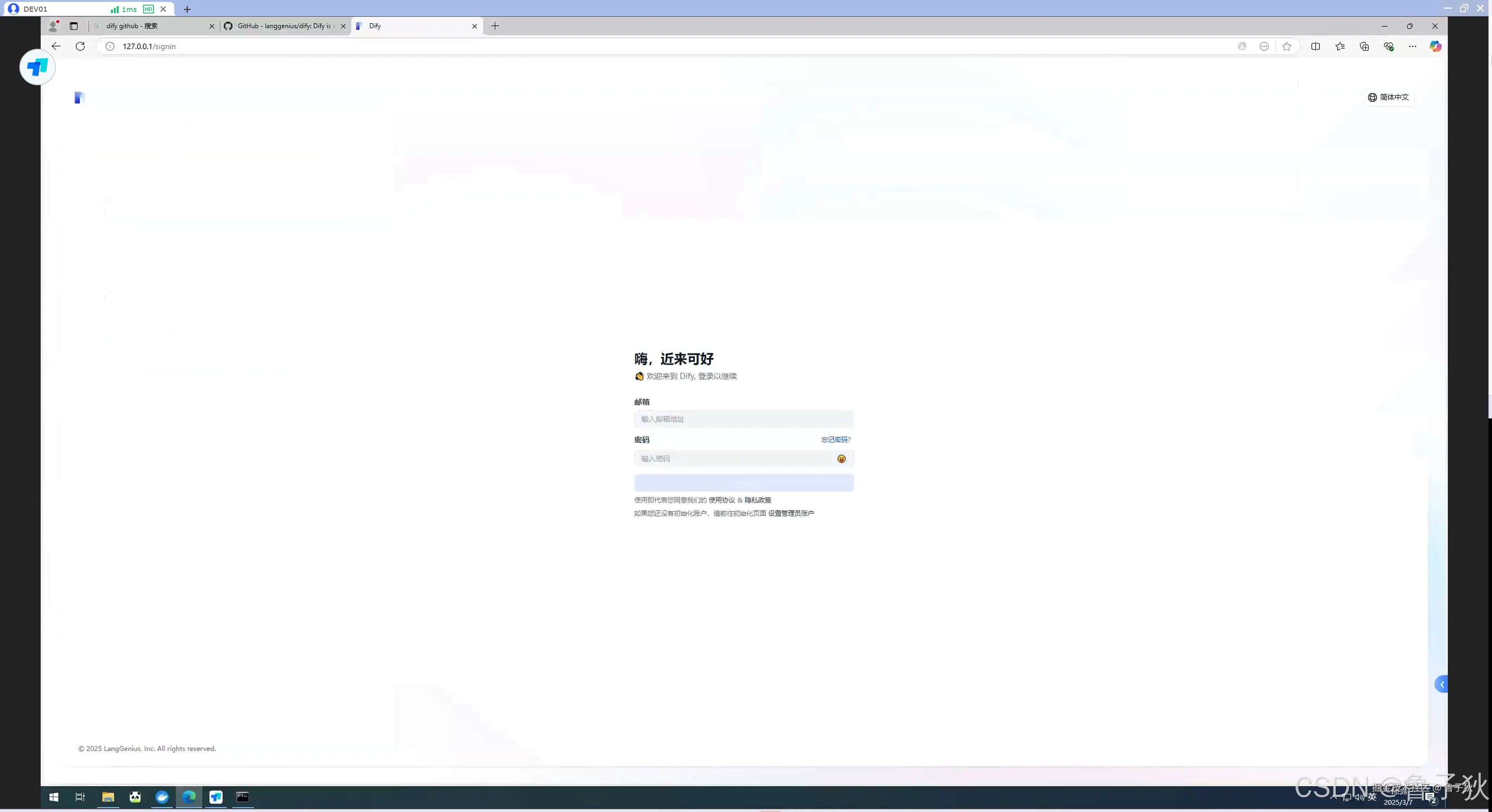1492x812 pixels.
Task: Open File Explorer from the taskbar
Action: (108, 797)
